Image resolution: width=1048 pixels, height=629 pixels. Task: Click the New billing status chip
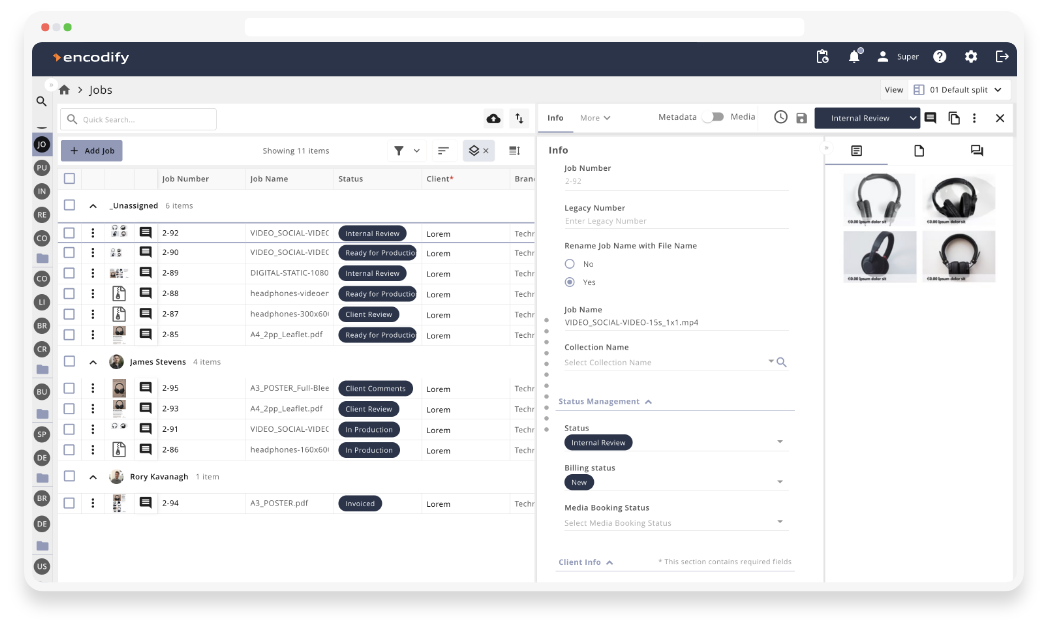pos(578,481)
